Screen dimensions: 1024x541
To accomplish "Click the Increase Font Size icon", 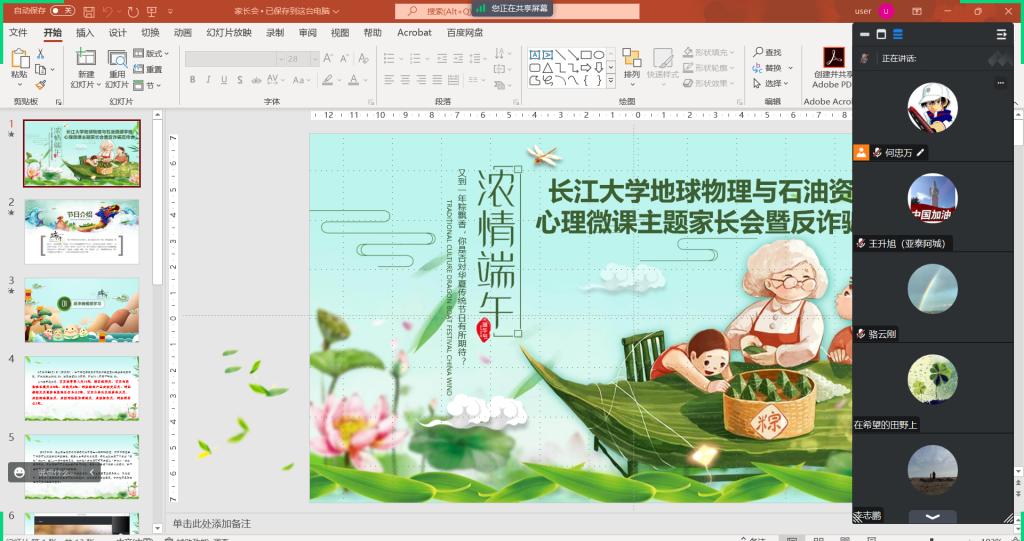I will tap(328, 59).
